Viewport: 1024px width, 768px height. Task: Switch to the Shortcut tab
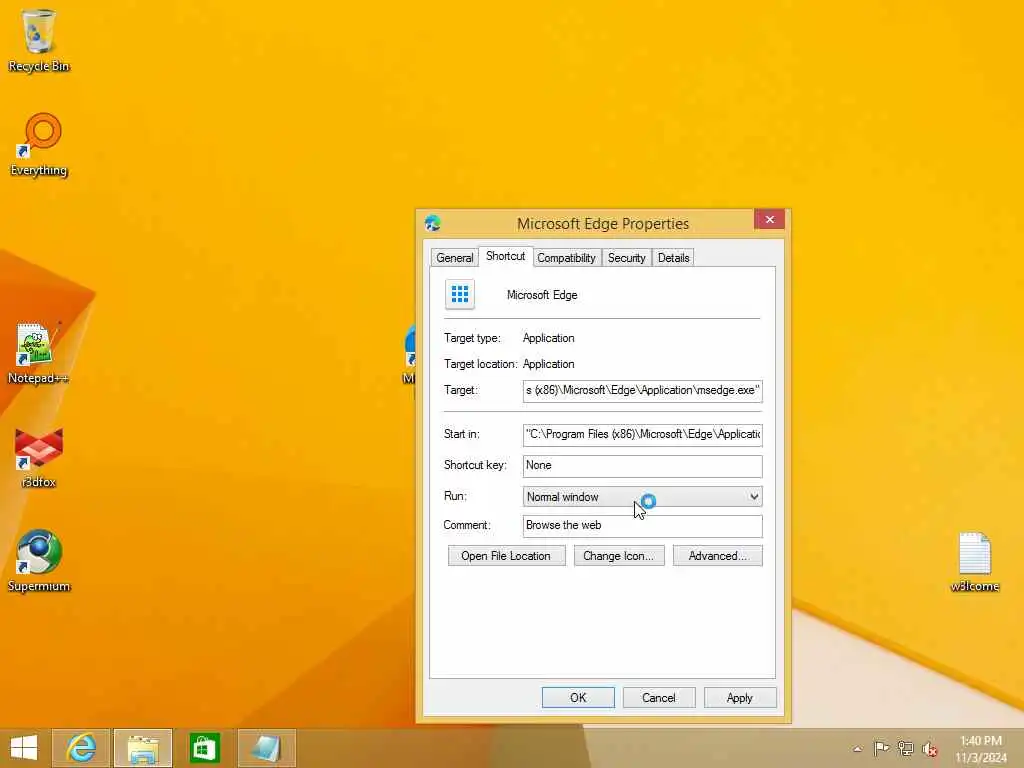click(505, 256)
